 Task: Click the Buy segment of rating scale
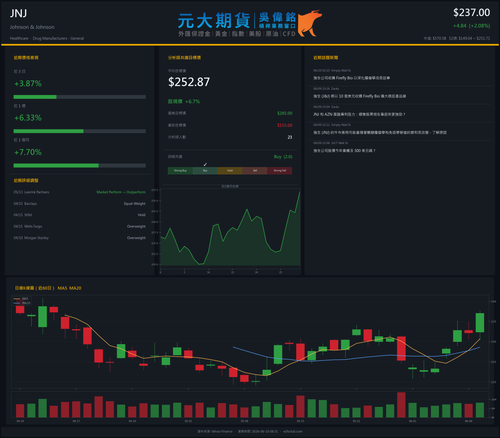click(205, 171)
